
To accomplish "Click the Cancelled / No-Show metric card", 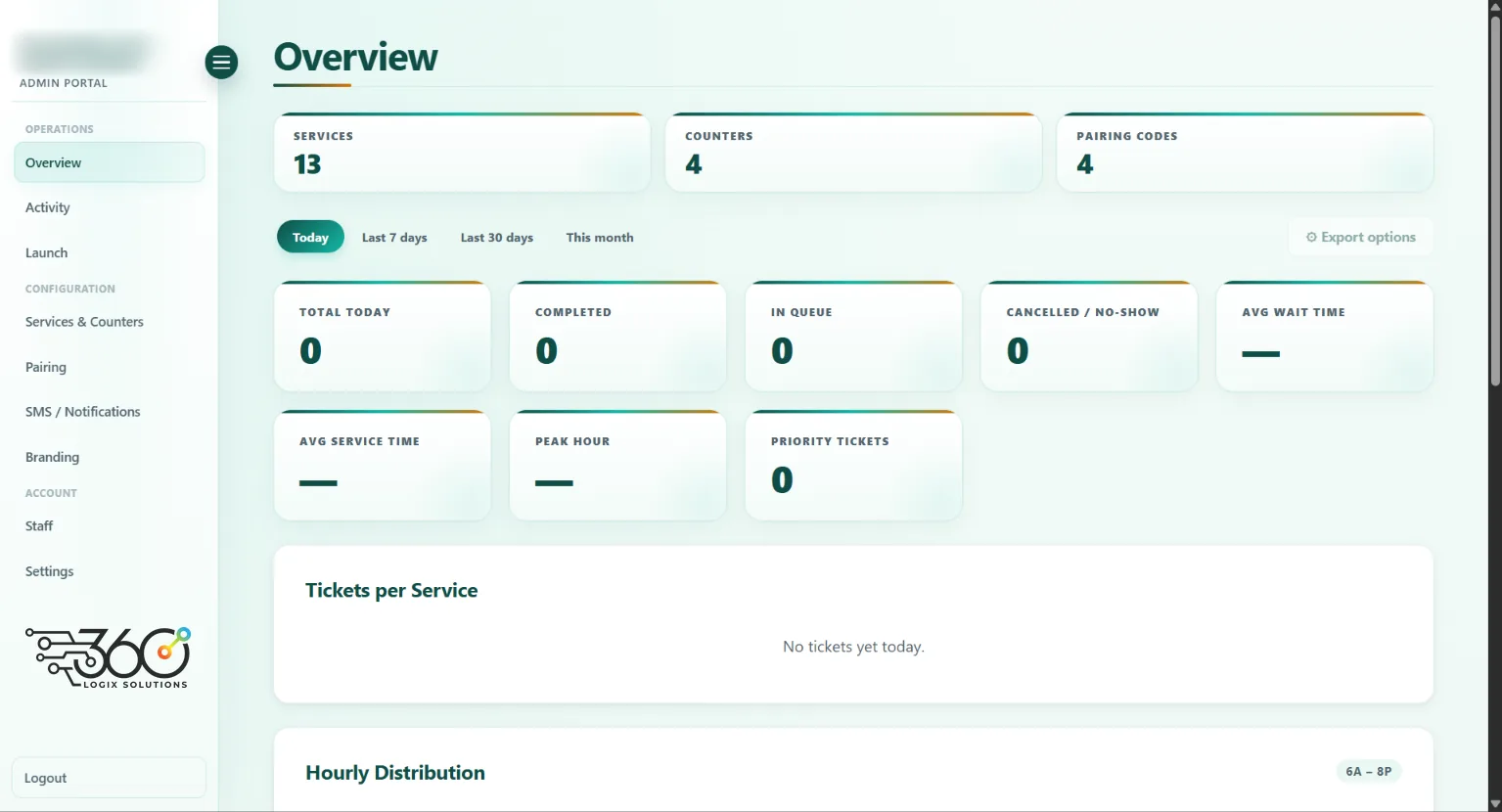I will click(1089, 337).
